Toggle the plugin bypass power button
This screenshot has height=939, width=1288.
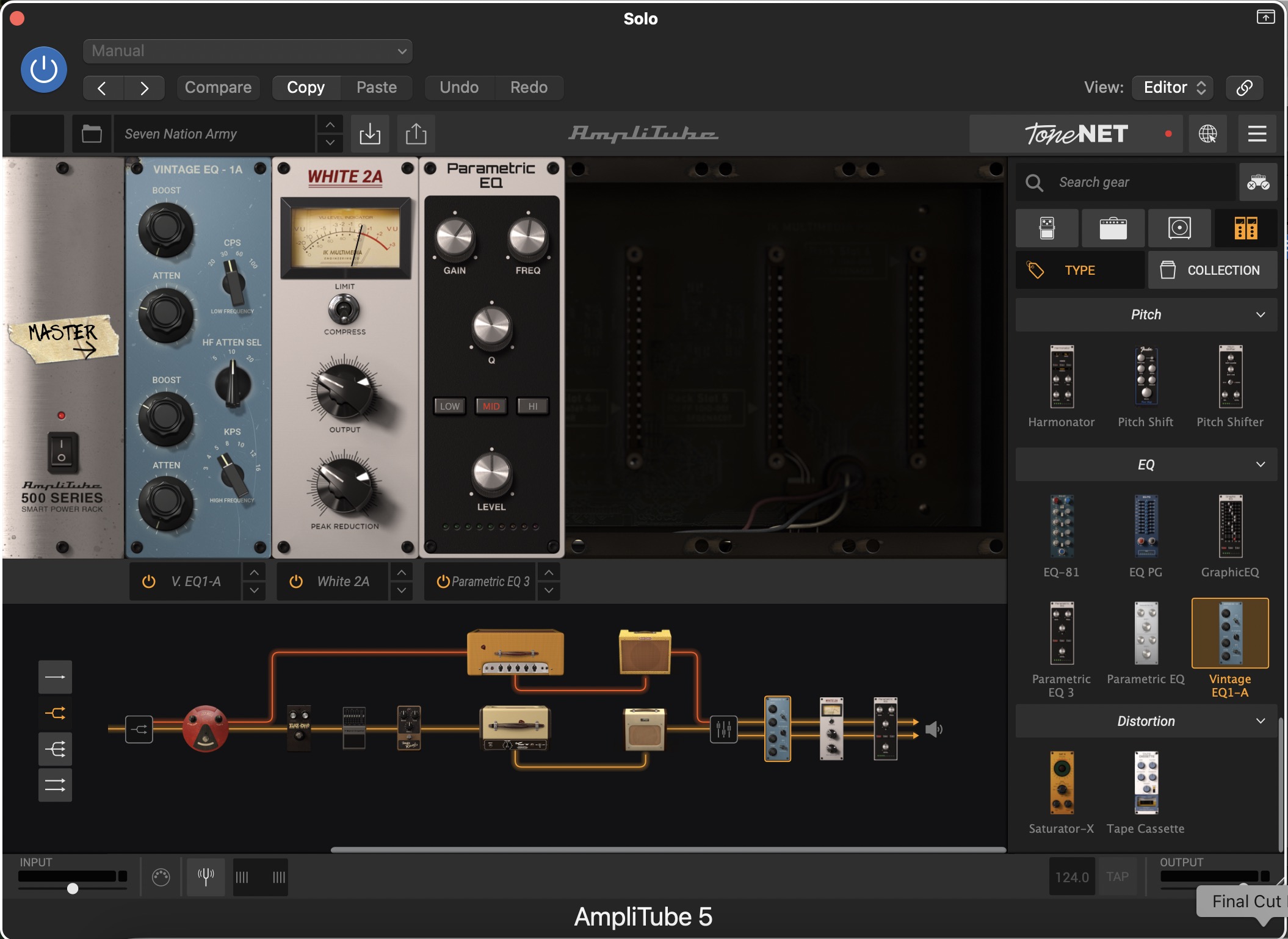coord(44,70)
